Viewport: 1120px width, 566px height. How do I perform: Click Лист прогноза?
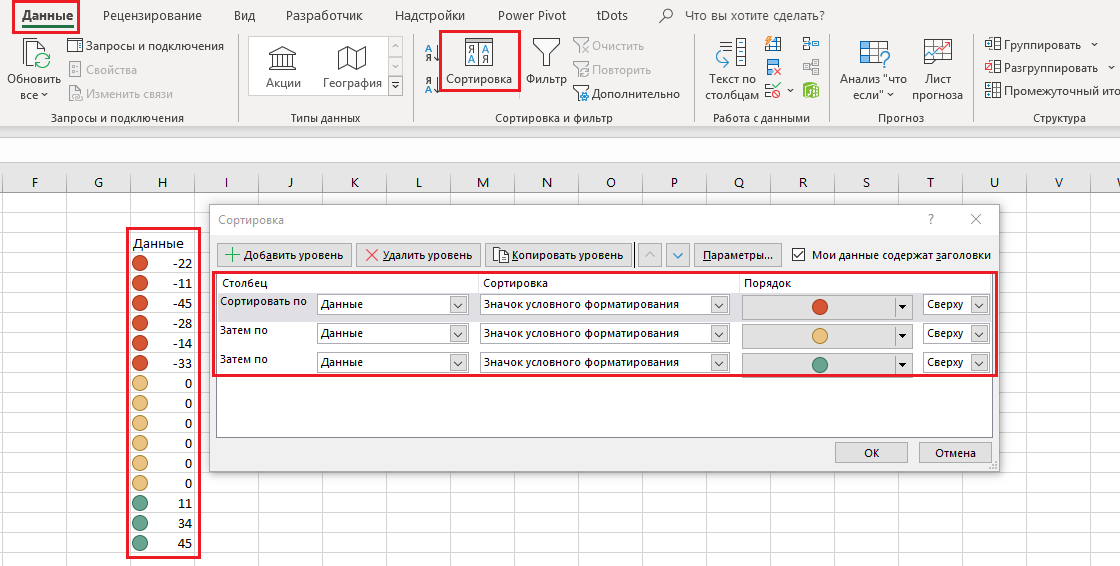coord(937,69)
